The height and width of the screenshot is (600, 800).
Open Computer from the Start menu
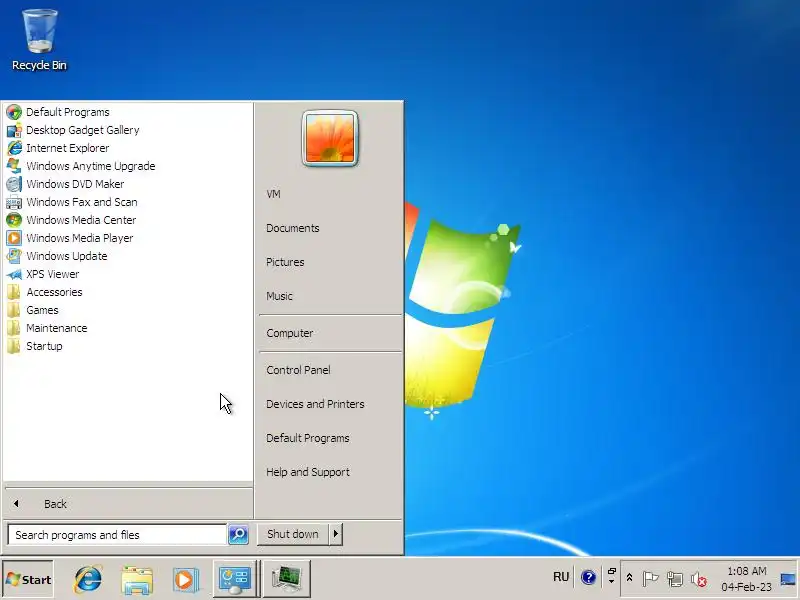coord(290,333)
